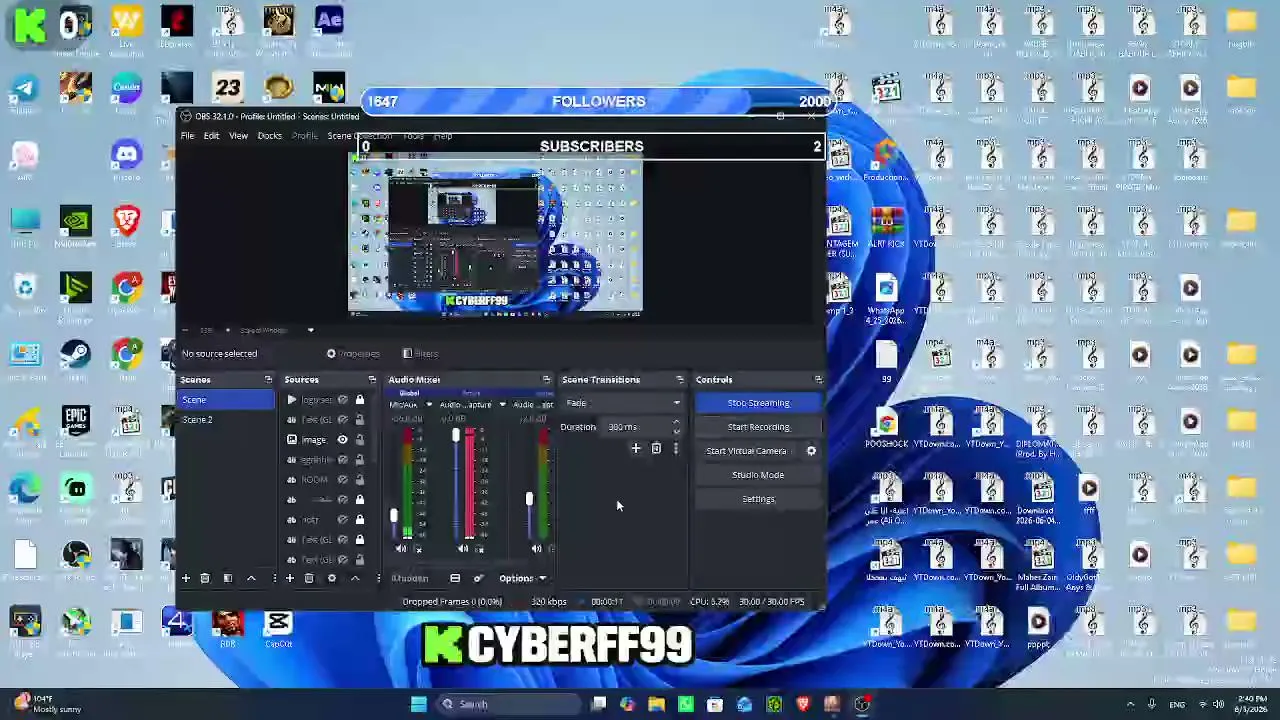Toggle the lock on the ROOM source
The width and height of the screenshot is (1280, 720).
point(360,480)
